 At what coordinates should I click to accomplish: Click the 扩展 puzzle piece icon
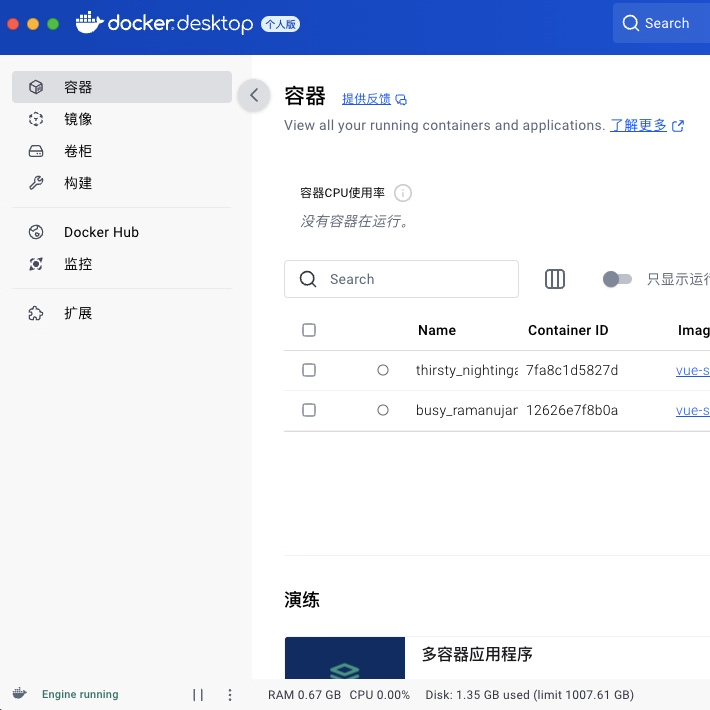point(36,313)
